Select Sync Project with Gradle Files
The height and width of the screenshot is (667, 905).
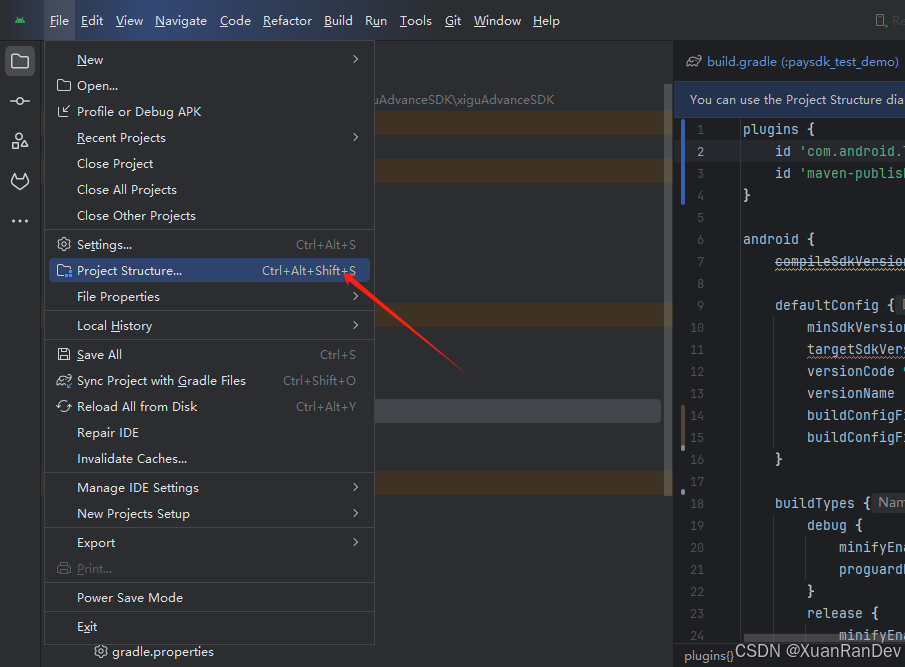coord(161,381)
